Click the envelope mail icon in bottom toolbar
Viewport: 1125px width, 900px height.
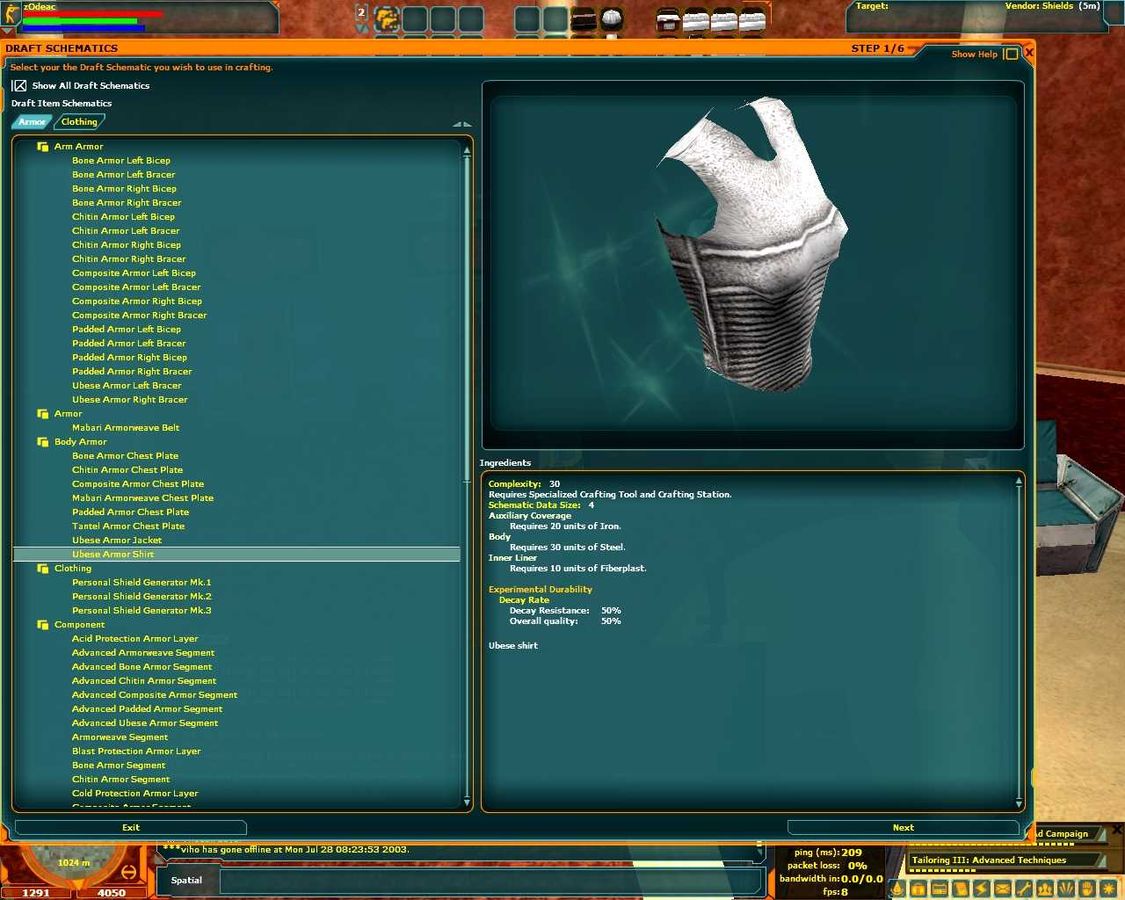tap(1002, 889)
